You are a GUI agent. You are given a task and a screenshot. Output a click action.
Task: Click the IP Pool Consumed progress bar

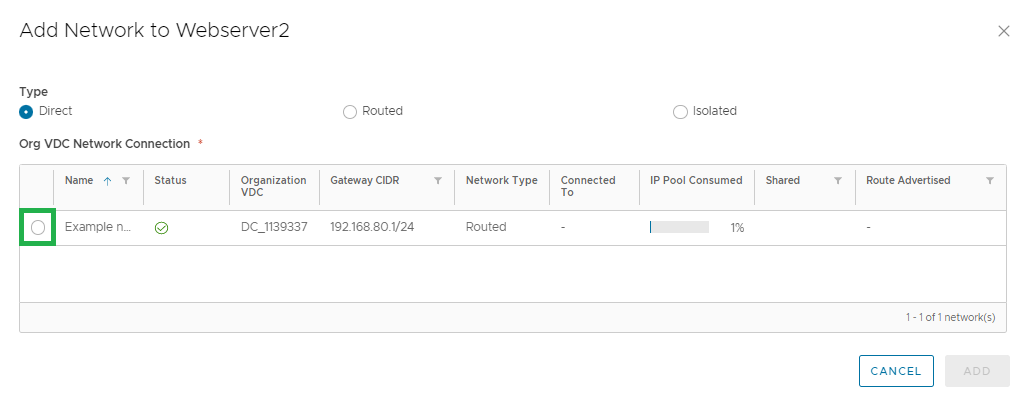679,227
